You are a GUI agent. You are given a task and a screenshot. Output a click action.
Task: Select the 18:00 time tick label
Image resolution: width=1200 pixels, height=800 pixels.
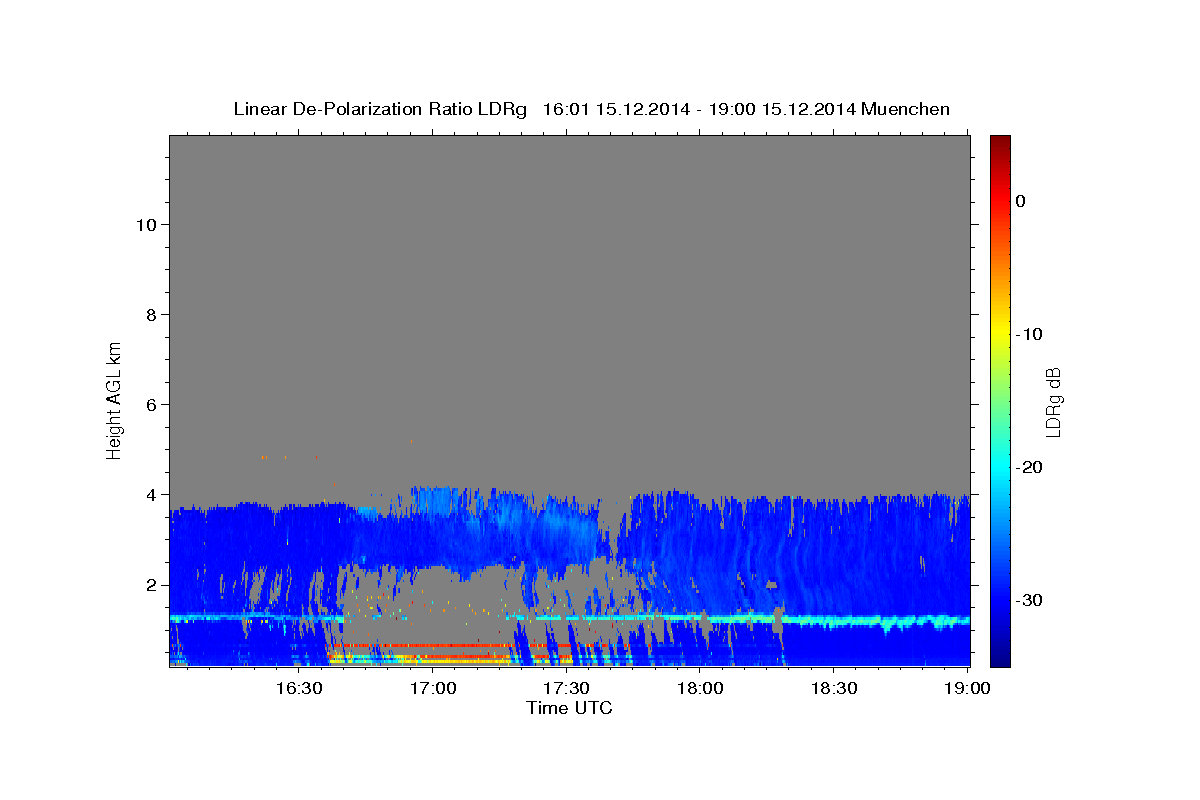(700, 688)
